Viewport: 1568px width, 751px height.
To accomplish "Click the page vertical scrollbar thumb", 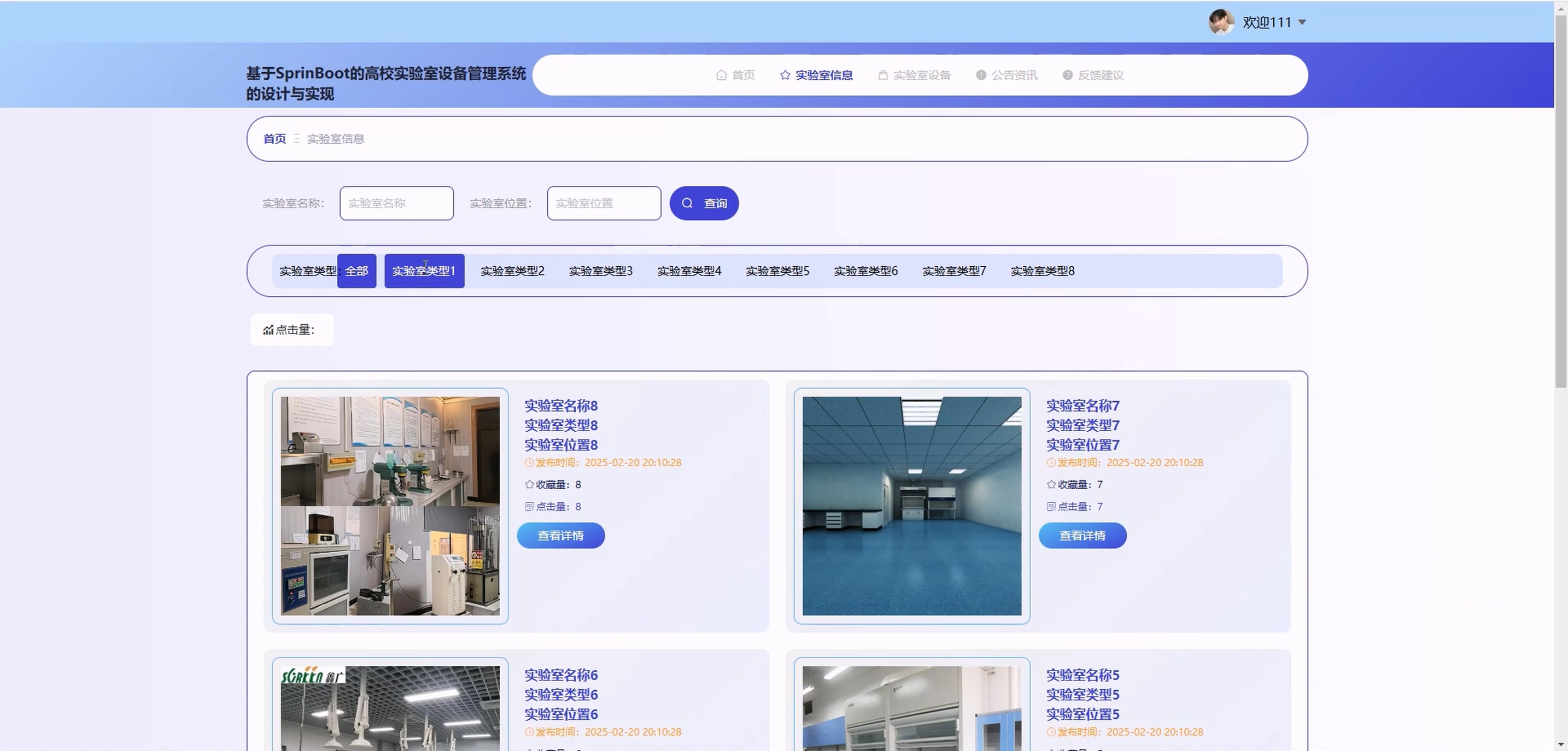I will point(1560,201).
